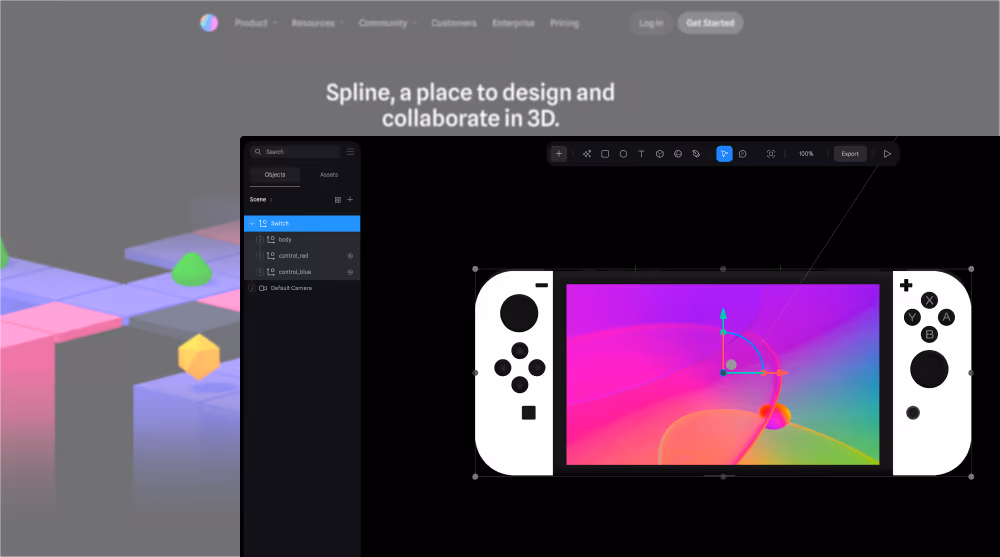Click the Get Started button
1000x557 pixels.
710,23
